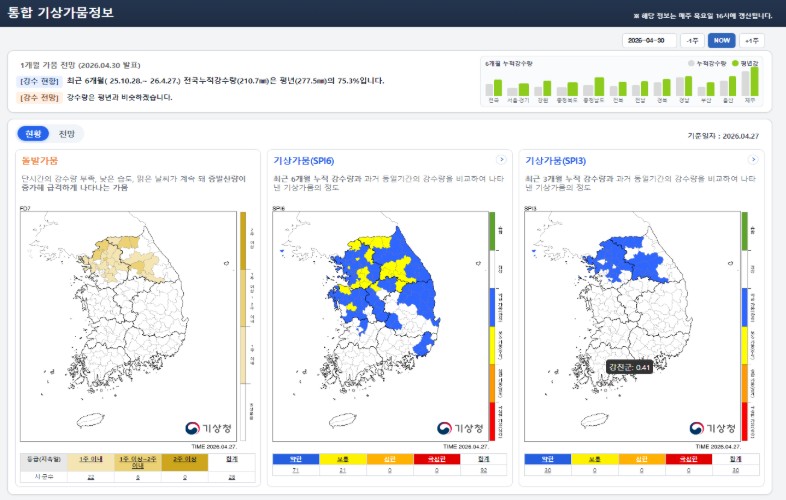Viewport: 786px width, 500px height.
Task: Click the 1주 이상~2주 이내 header
Action: point(138,462)
